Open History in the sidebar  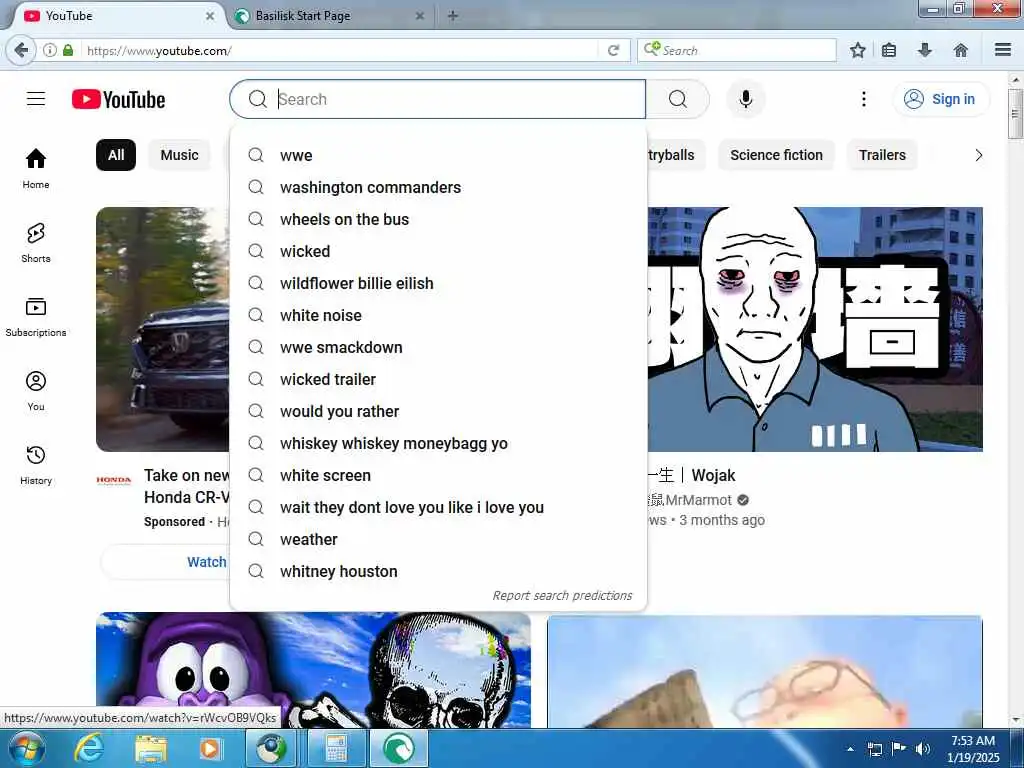click(36, 464)
